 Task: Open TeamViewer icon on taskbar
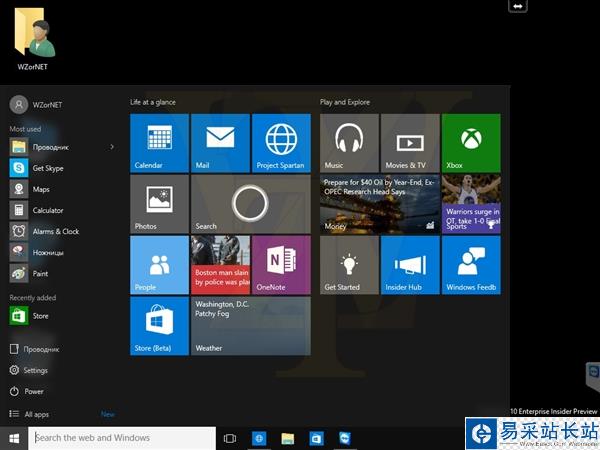click(345, 438)
